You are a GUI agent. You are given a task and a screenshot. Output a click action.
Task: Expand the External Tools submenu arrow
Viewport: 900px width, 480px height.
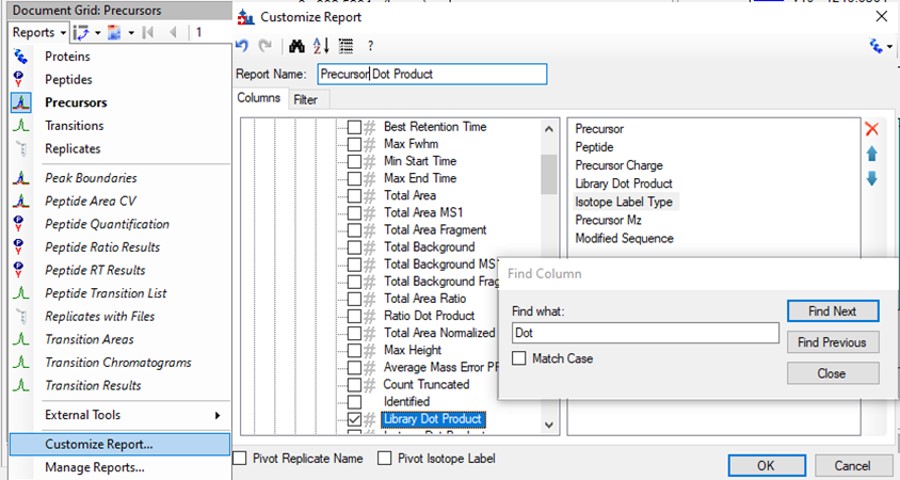[x=218, y=415]
